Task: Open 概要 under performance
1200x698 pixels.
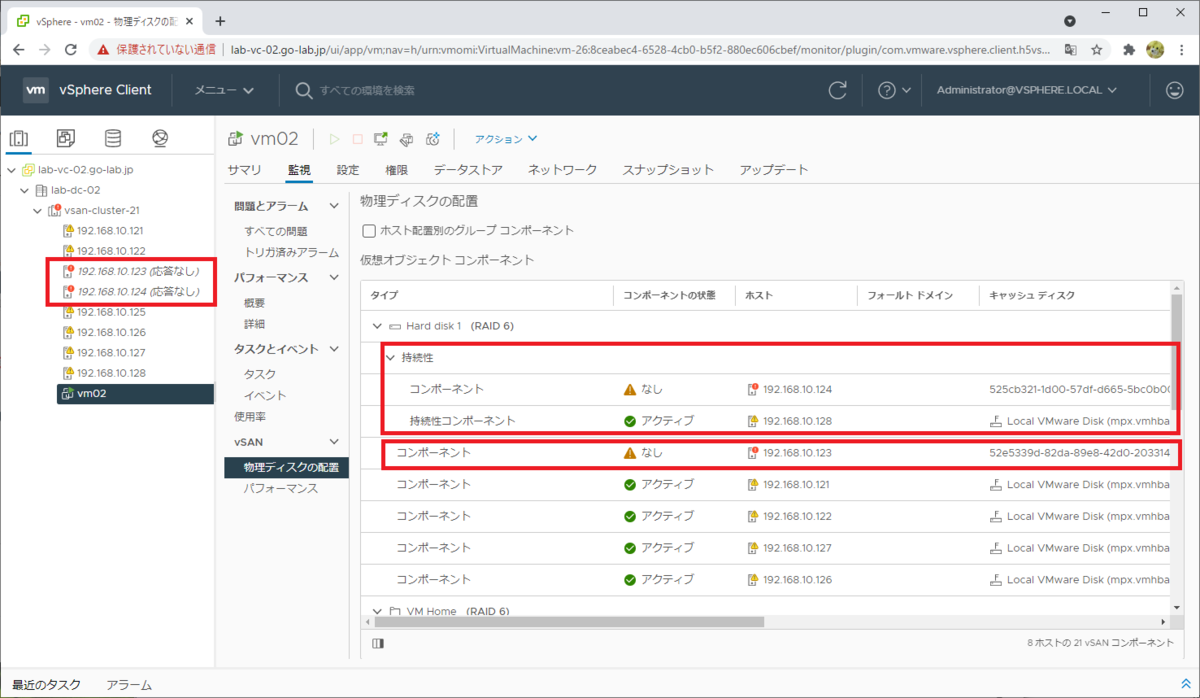Action: [255, 303]
